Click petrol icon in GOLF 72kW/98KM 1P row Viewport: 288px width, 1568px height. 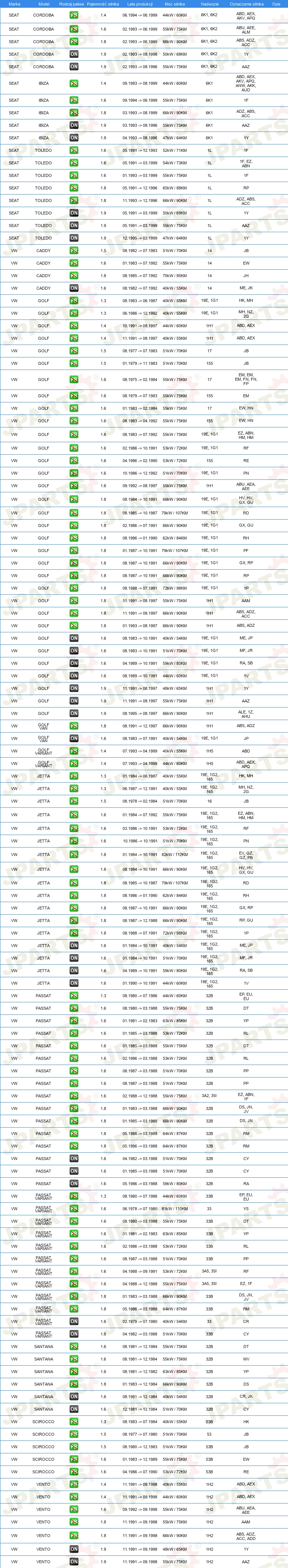point(74,589)
